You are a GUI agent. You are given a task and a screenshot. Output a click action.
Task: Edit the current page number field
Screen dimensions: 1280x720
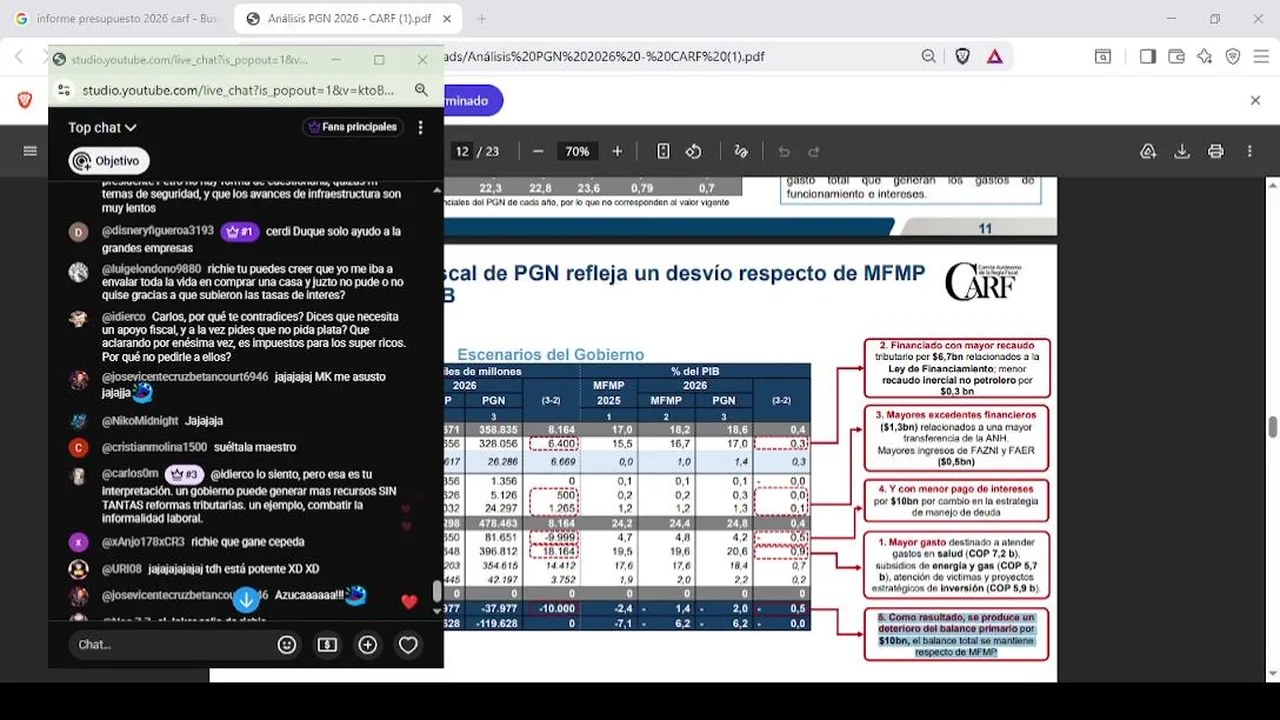click(462, 151)
